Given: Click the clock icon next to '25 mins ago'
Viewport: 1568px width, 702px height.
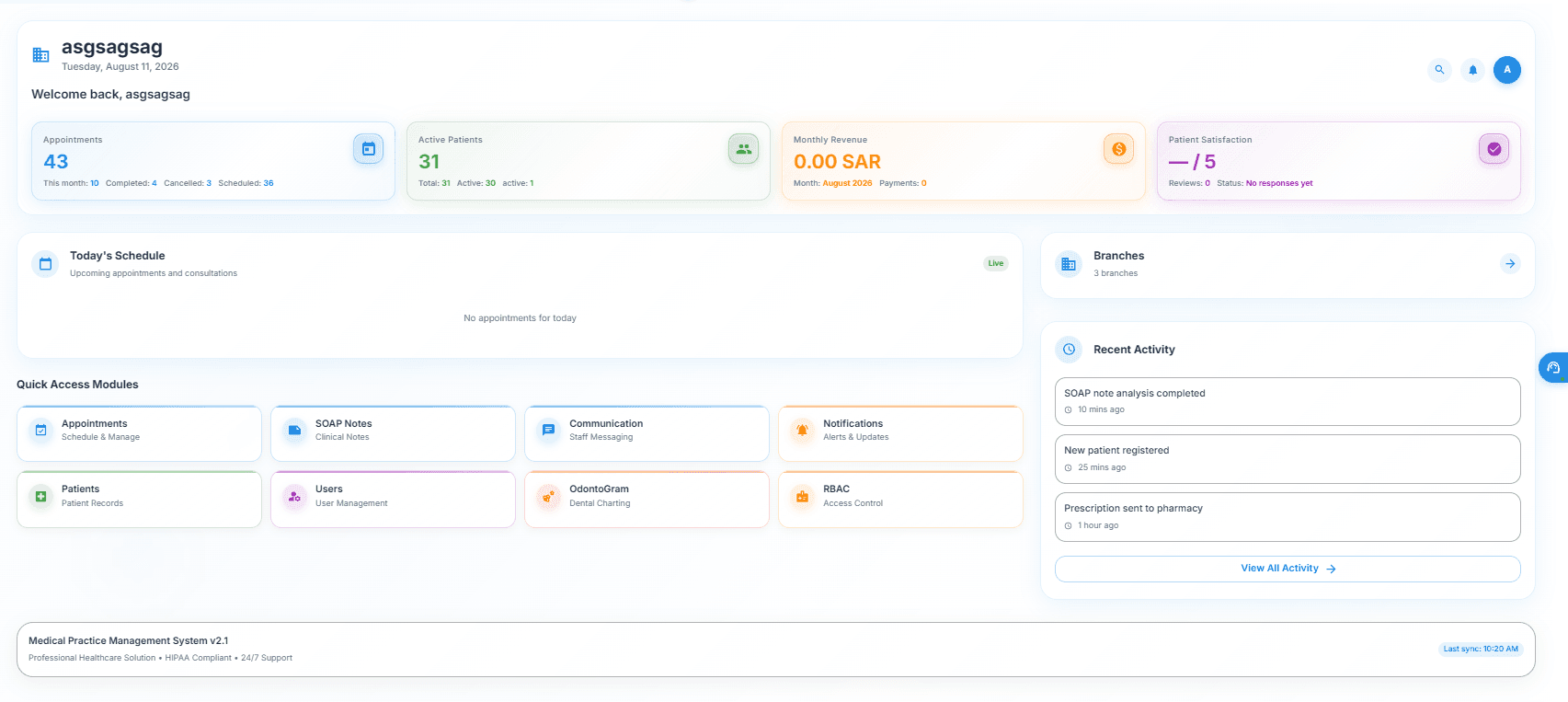Looking at the screenshot, I should tap(1069, 468).
